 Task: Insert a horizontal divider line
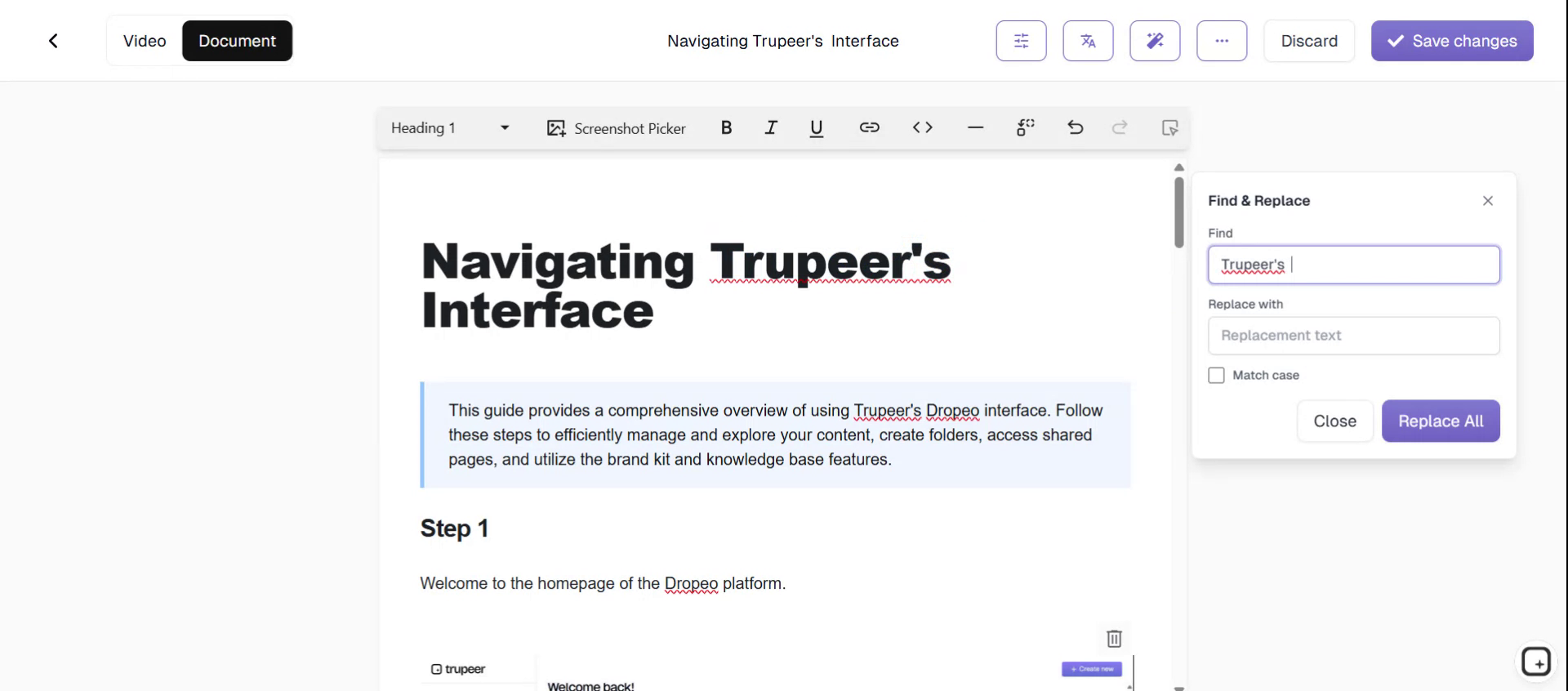[x=975, y=127]
